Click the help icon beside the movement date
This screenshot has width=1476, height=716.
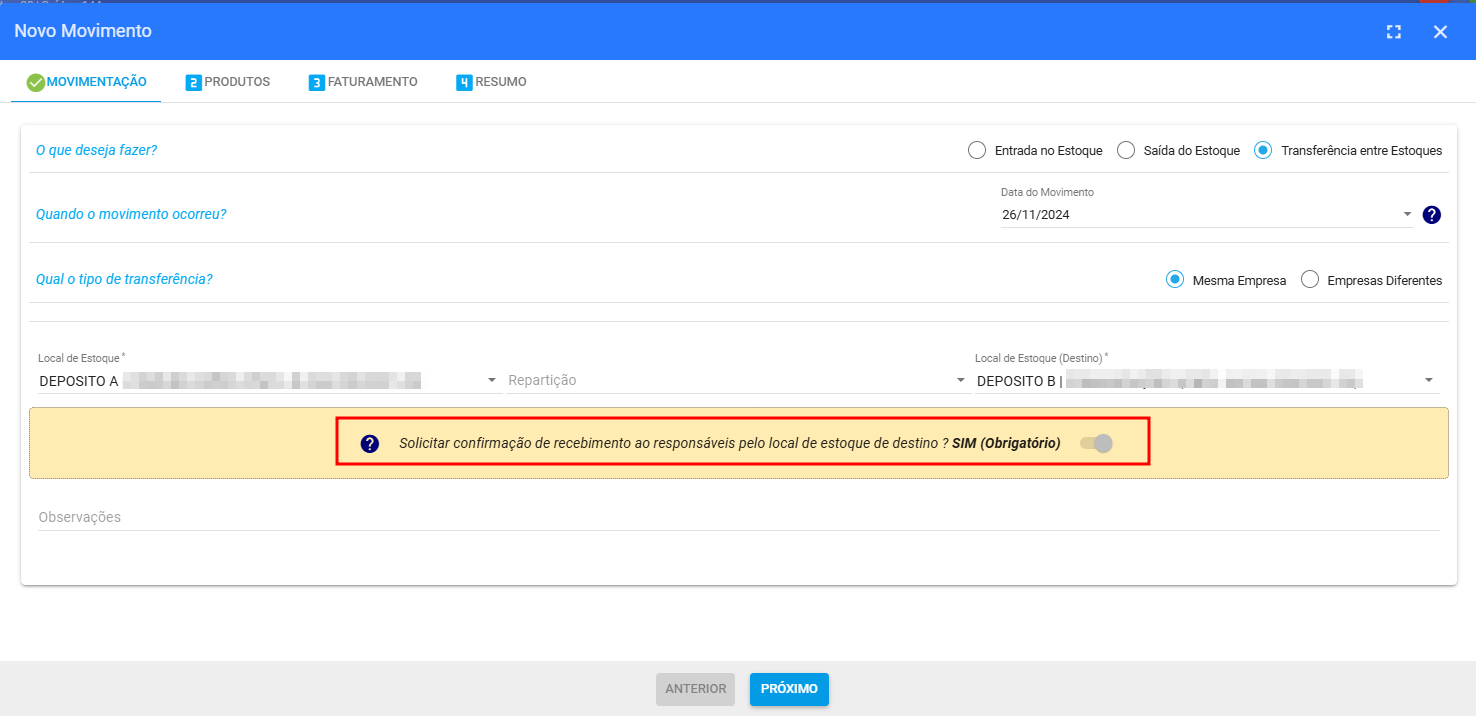point(1431,214)
